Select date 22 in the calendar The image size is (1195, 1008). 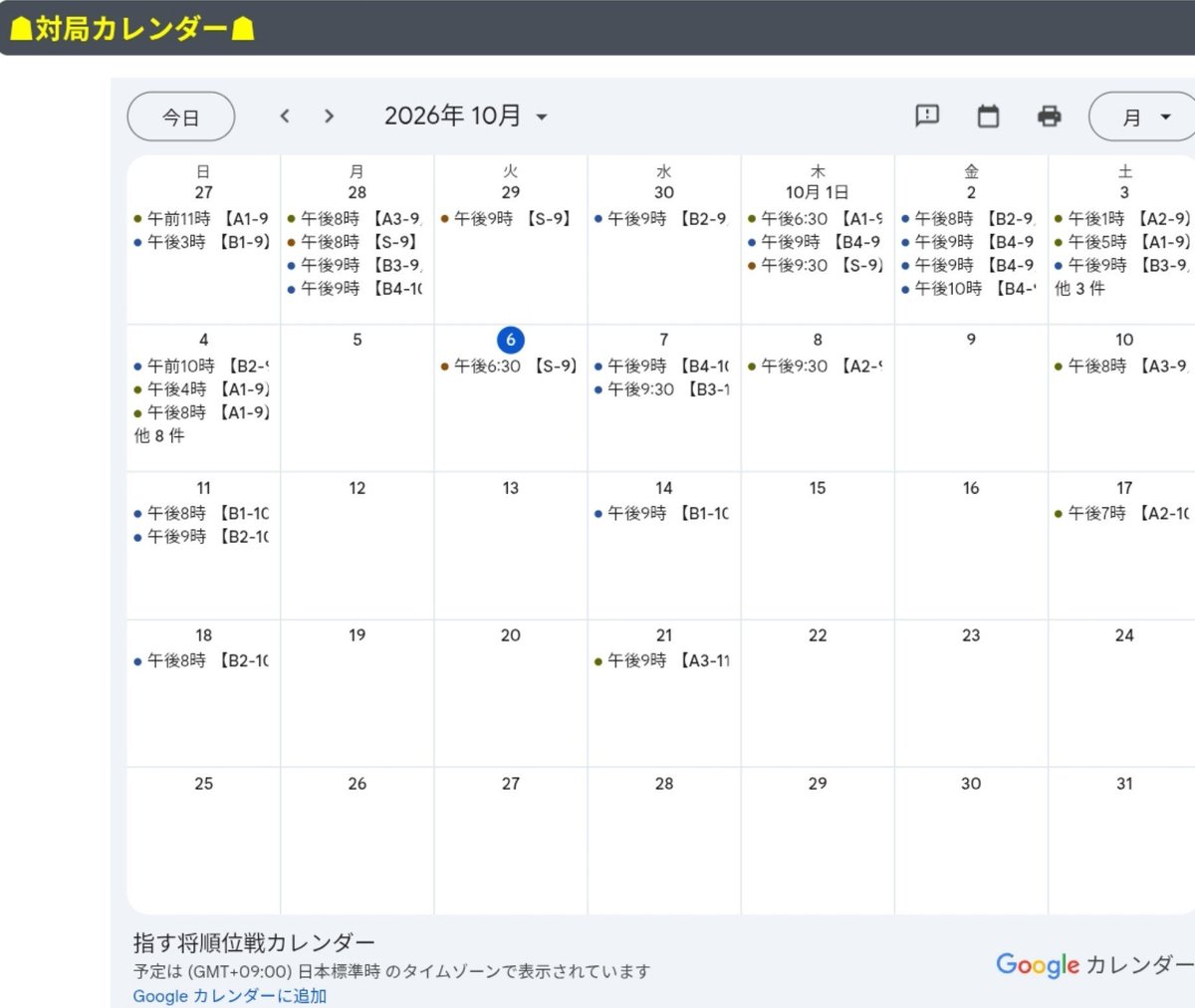coord(818,635)
